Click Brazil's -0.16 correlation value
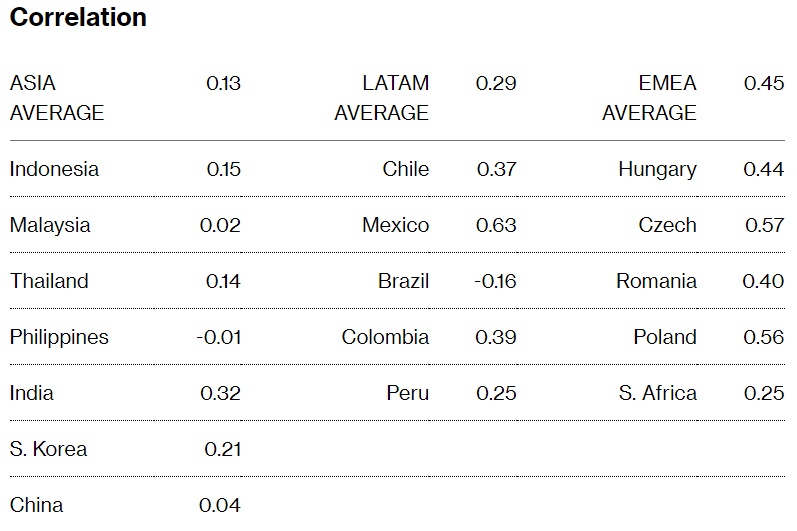The height and width of the screenshot is (531, 797). (494, 281)
